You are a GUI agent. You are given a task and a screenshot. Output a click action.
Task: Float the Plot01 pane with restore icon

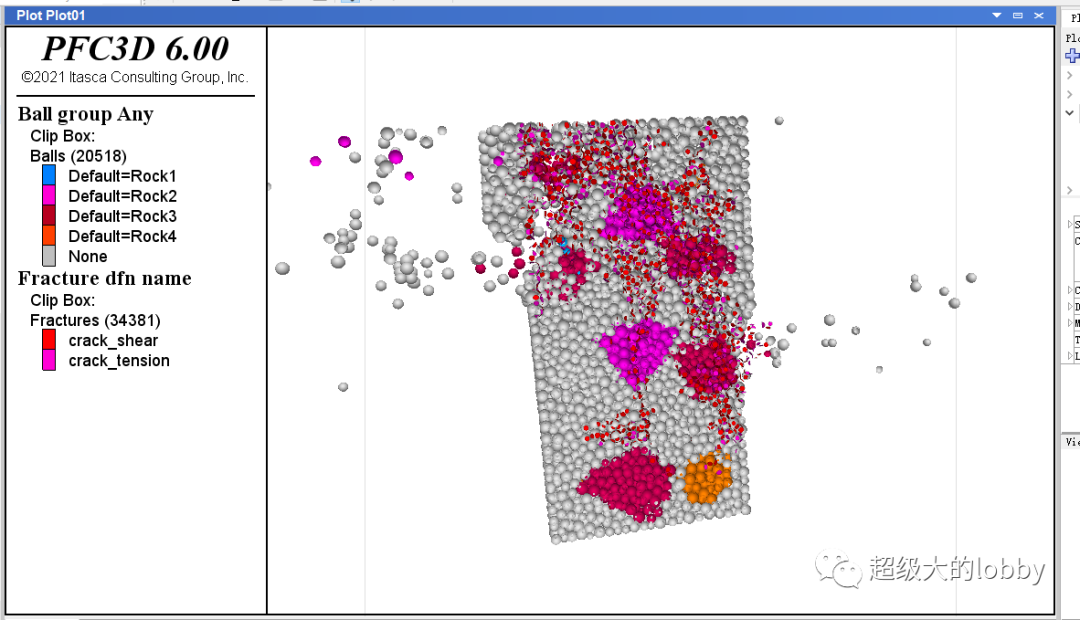click(1017, 15)
